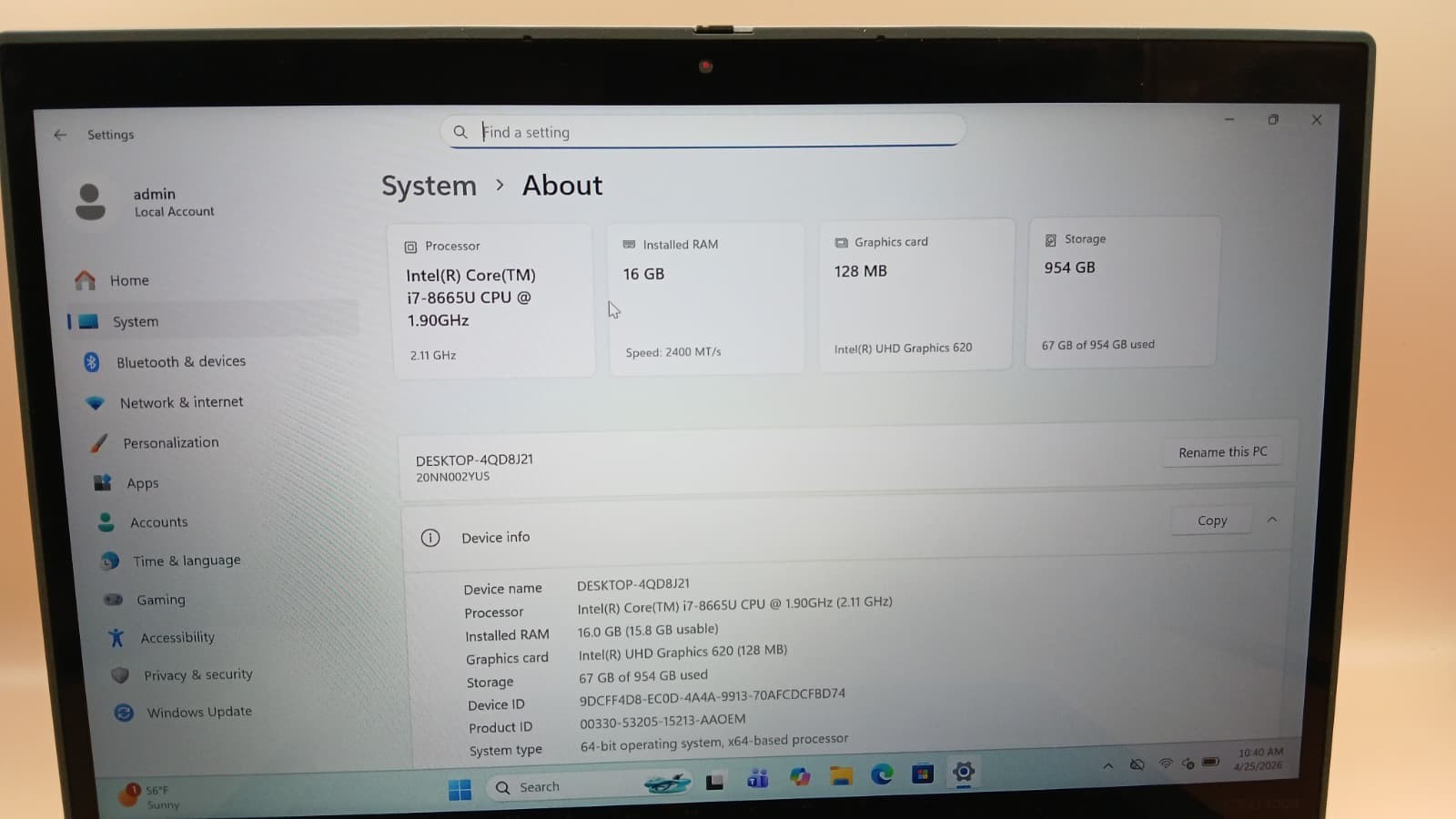Screen dimensions: 1456x819
Task: Go back using the Settings back arrow
Action: pos(60,135)
